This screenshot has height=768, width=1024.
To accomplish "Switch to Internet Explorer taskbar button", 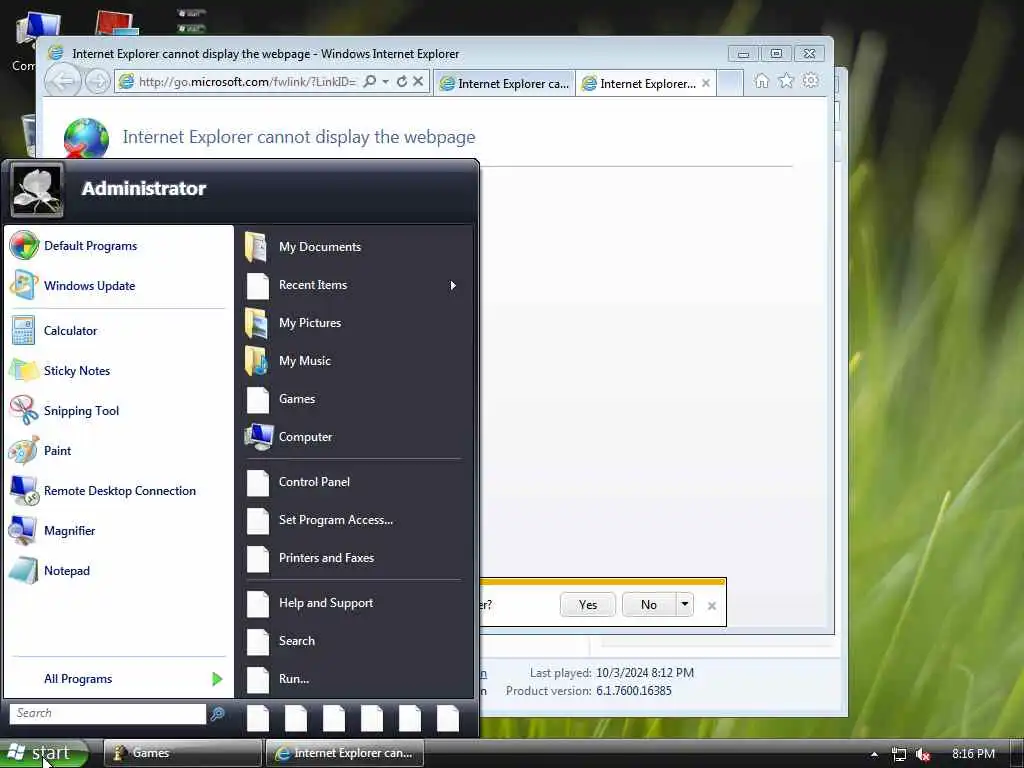I will (x=344, y=753).
